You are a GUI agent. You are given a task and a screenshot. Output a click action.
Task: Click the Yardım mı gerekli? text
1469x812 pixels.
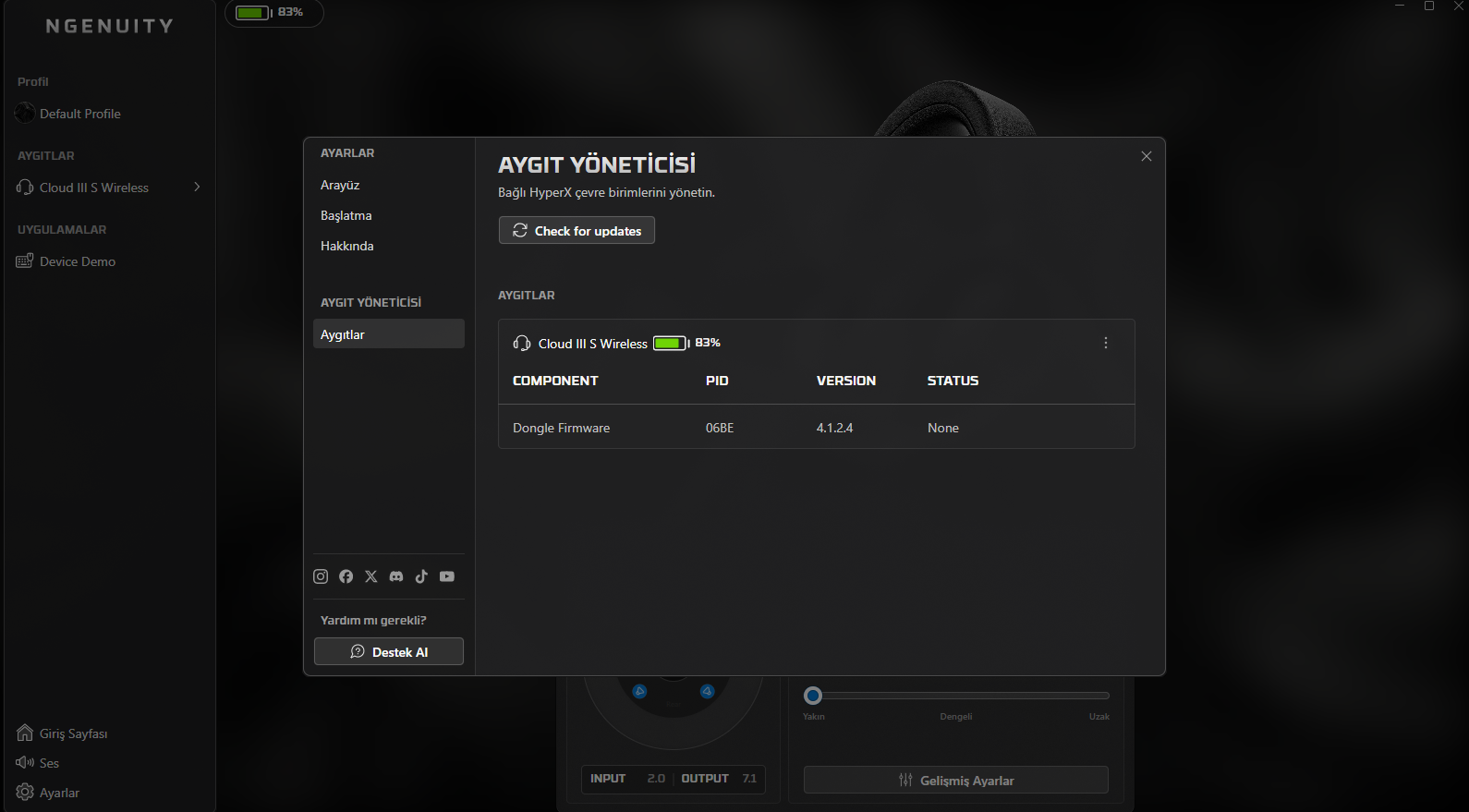pos(373,620)
